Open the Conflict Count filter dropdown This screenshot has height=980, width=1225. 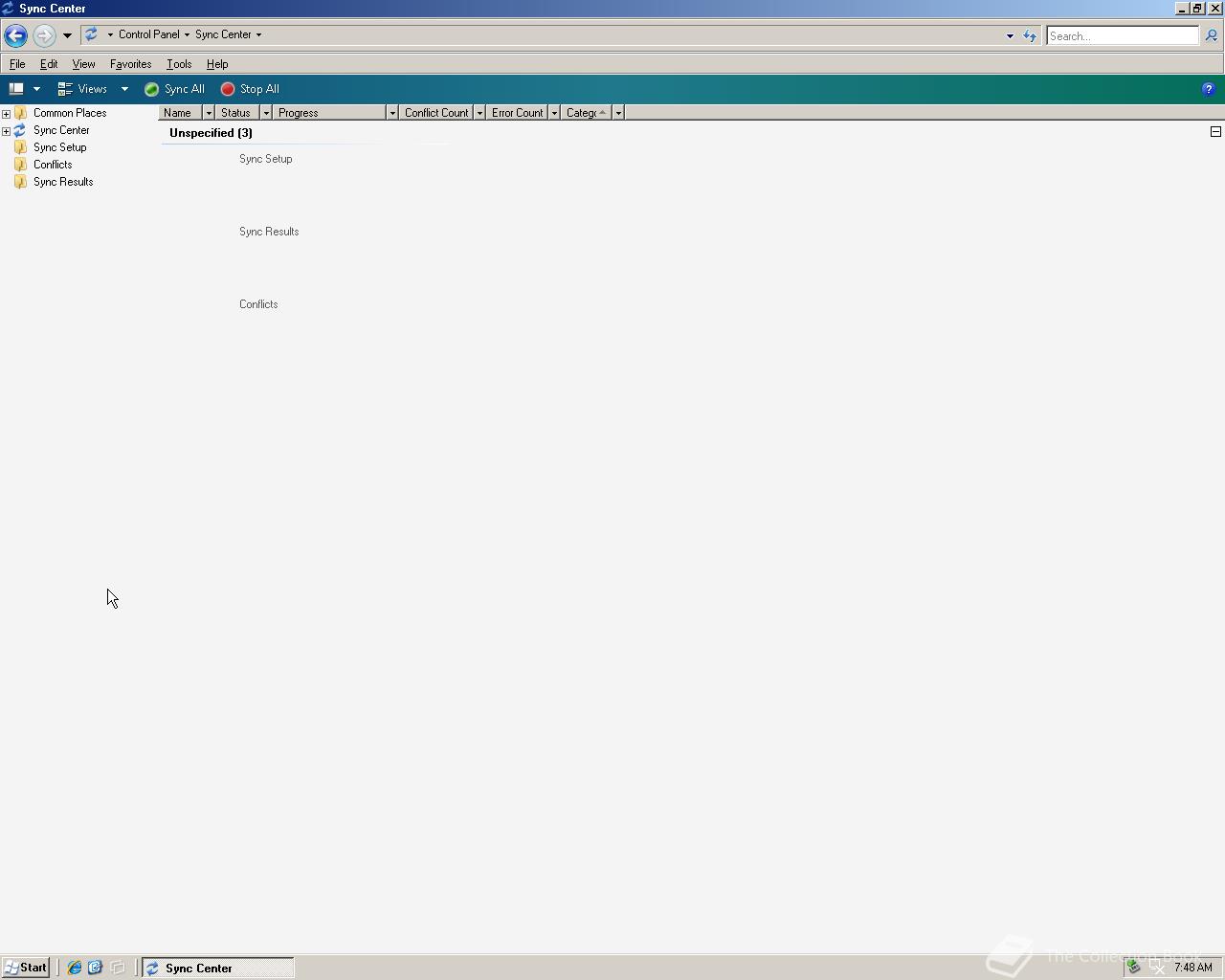pyautogui.click(x=479, y=113)
